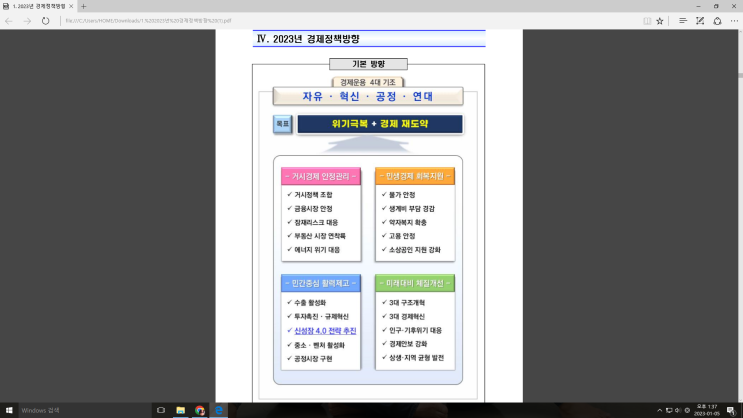The height and width of the screenshot is (418, 743).
Task: Refresh the PDF page
Action: [x=45, y=21]
